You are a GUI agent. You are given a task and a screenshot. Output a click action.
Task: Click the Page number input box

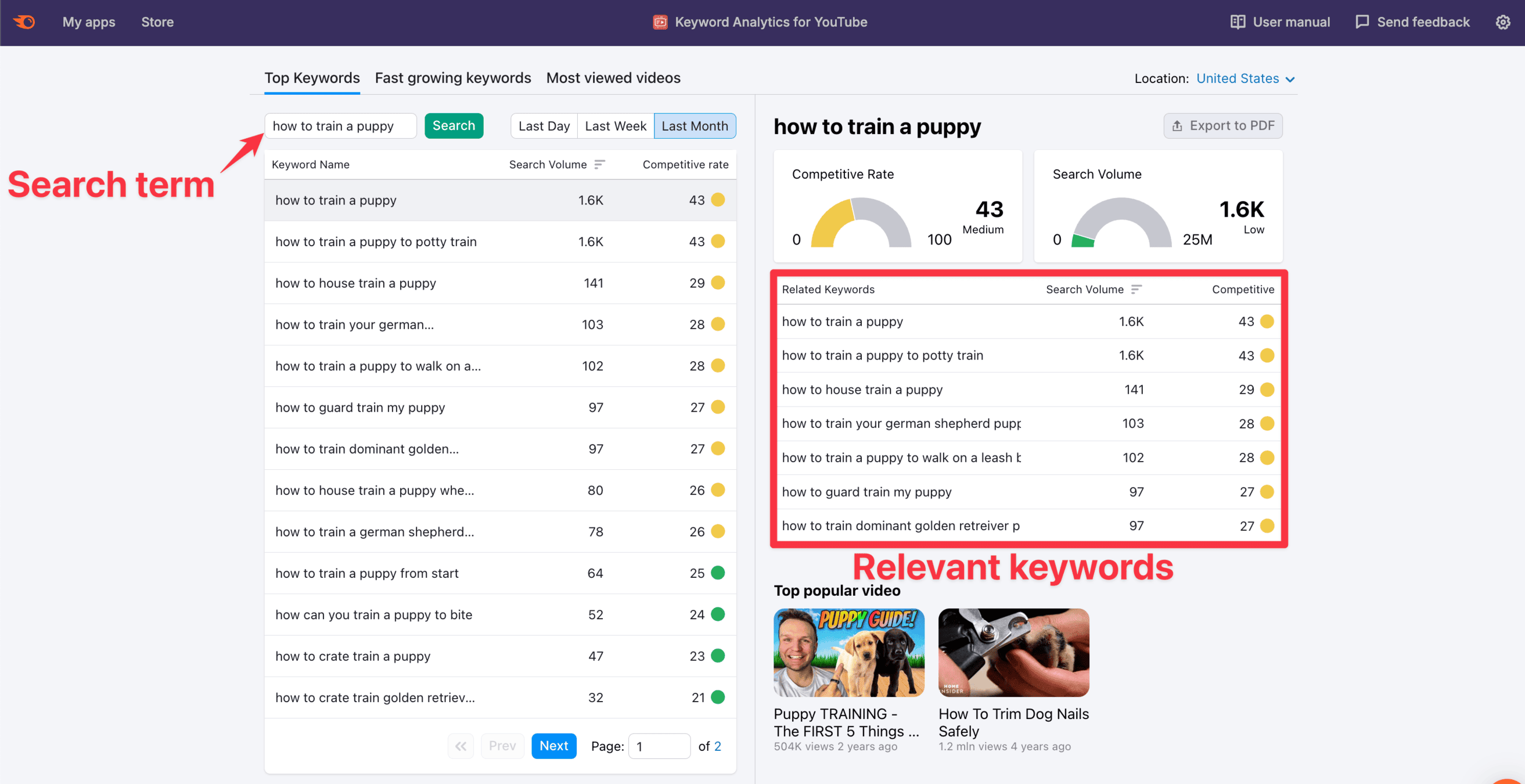click(x=659, y=746)
